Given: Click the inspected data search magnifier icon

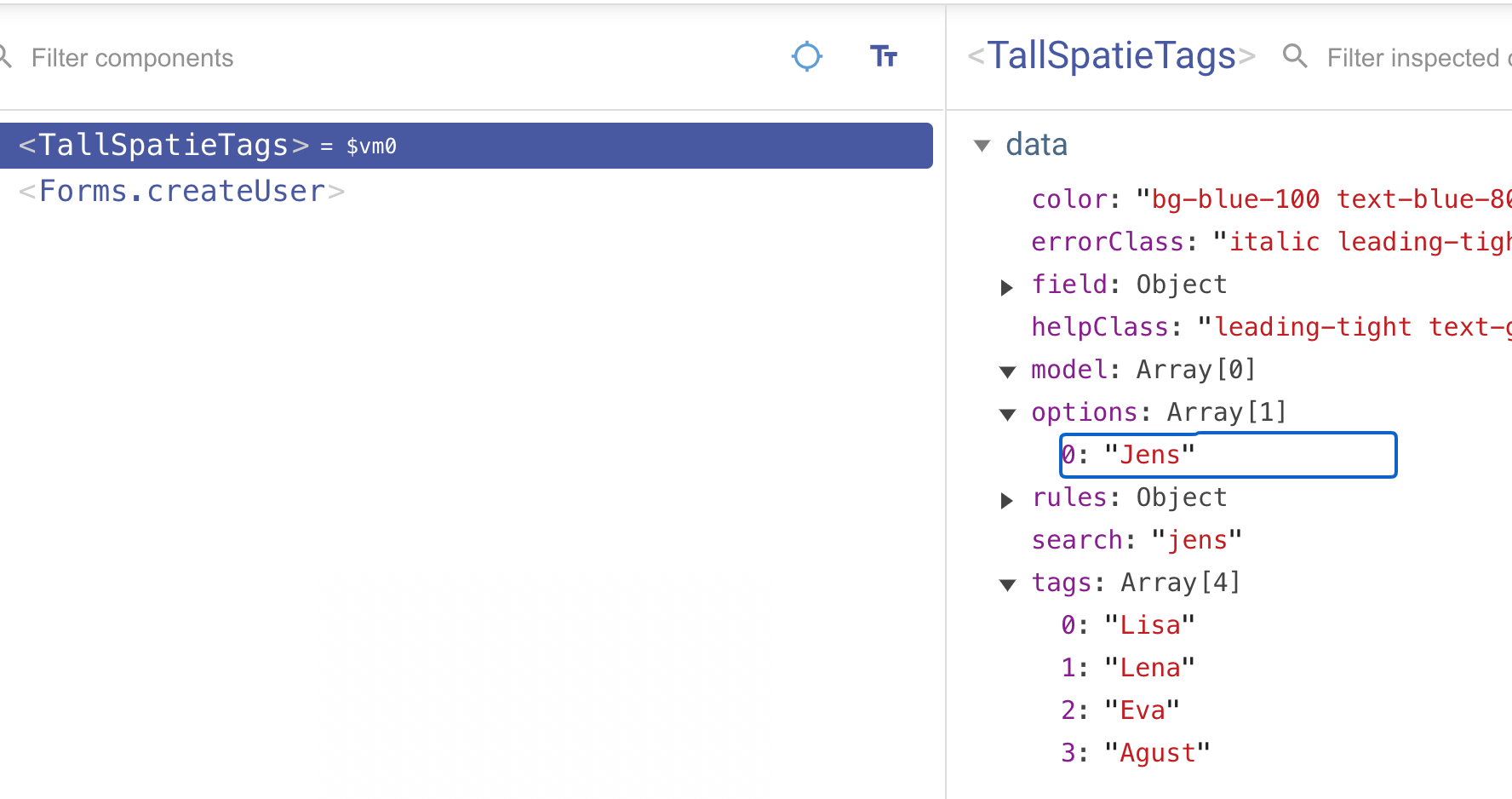Looking at the screenshot, I should 1295,56.
